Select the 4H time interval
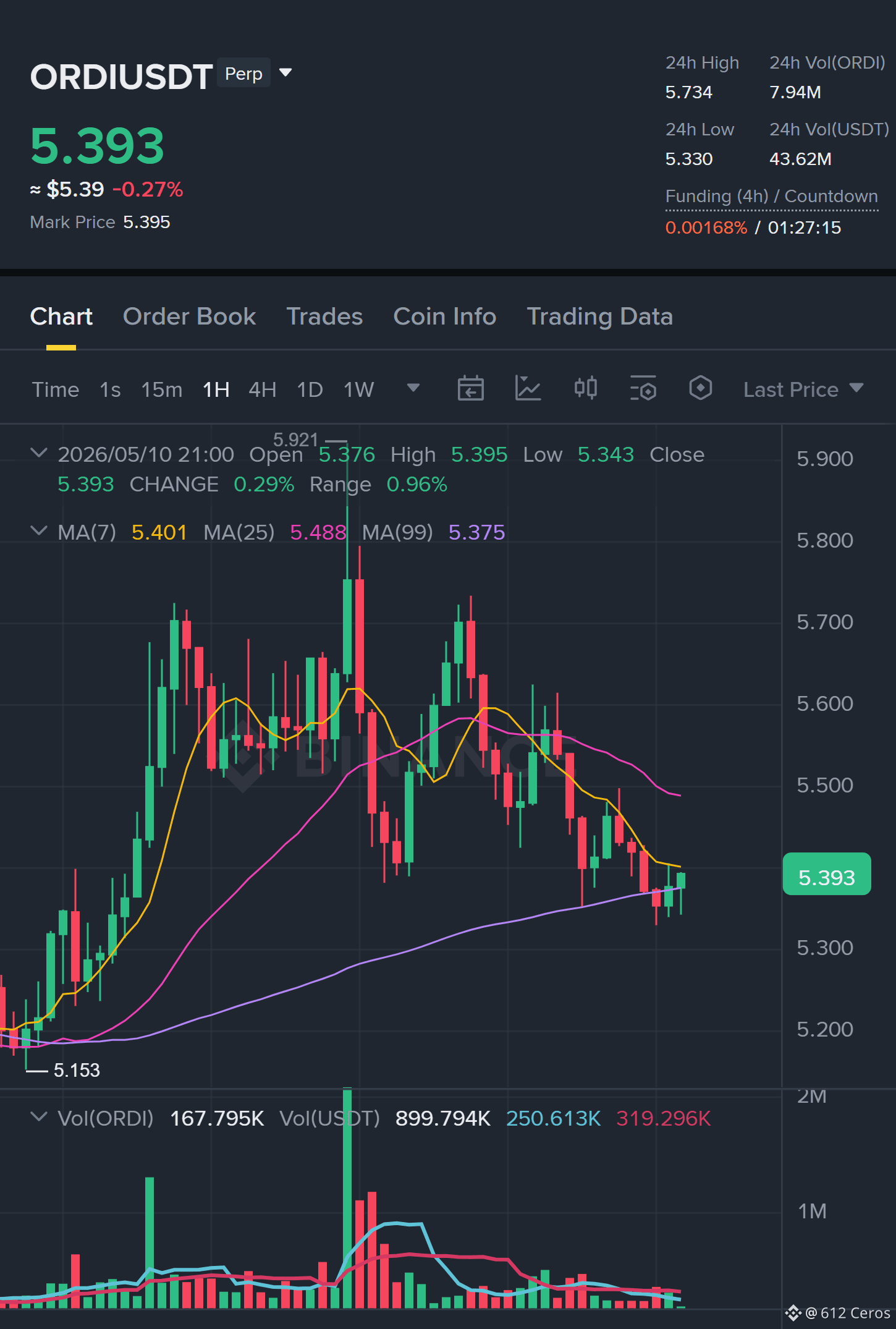 pyautogui.click(x=262, y=389)
